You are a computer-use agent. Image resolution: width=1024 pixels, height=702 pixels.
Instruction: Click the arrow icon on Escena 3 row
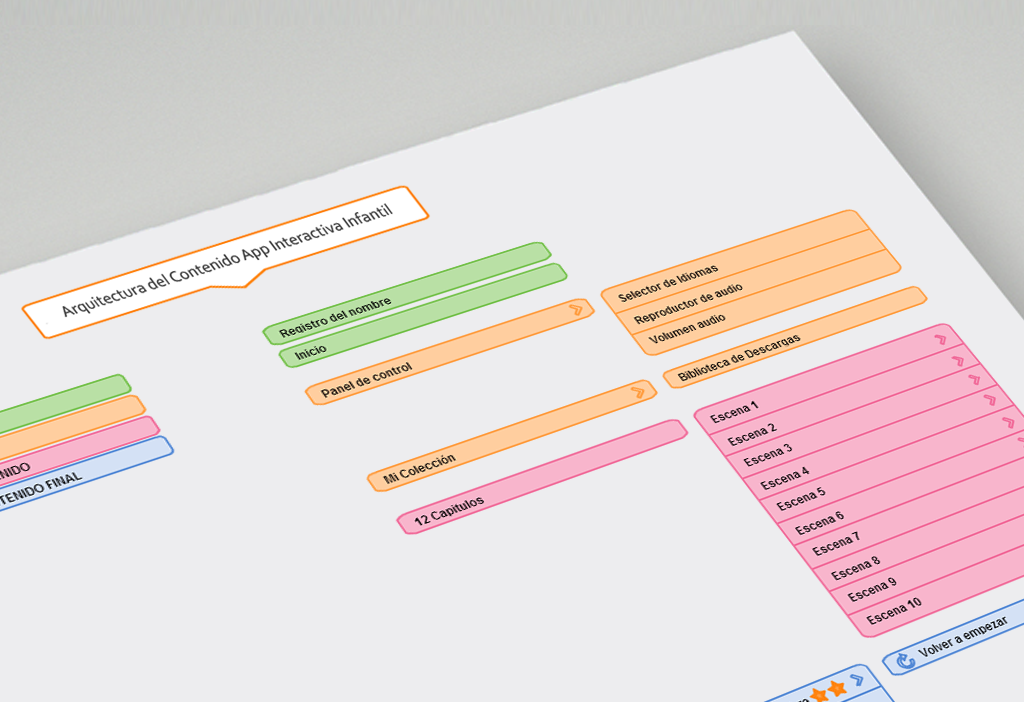pyautogui.click(x=974, y=380)
